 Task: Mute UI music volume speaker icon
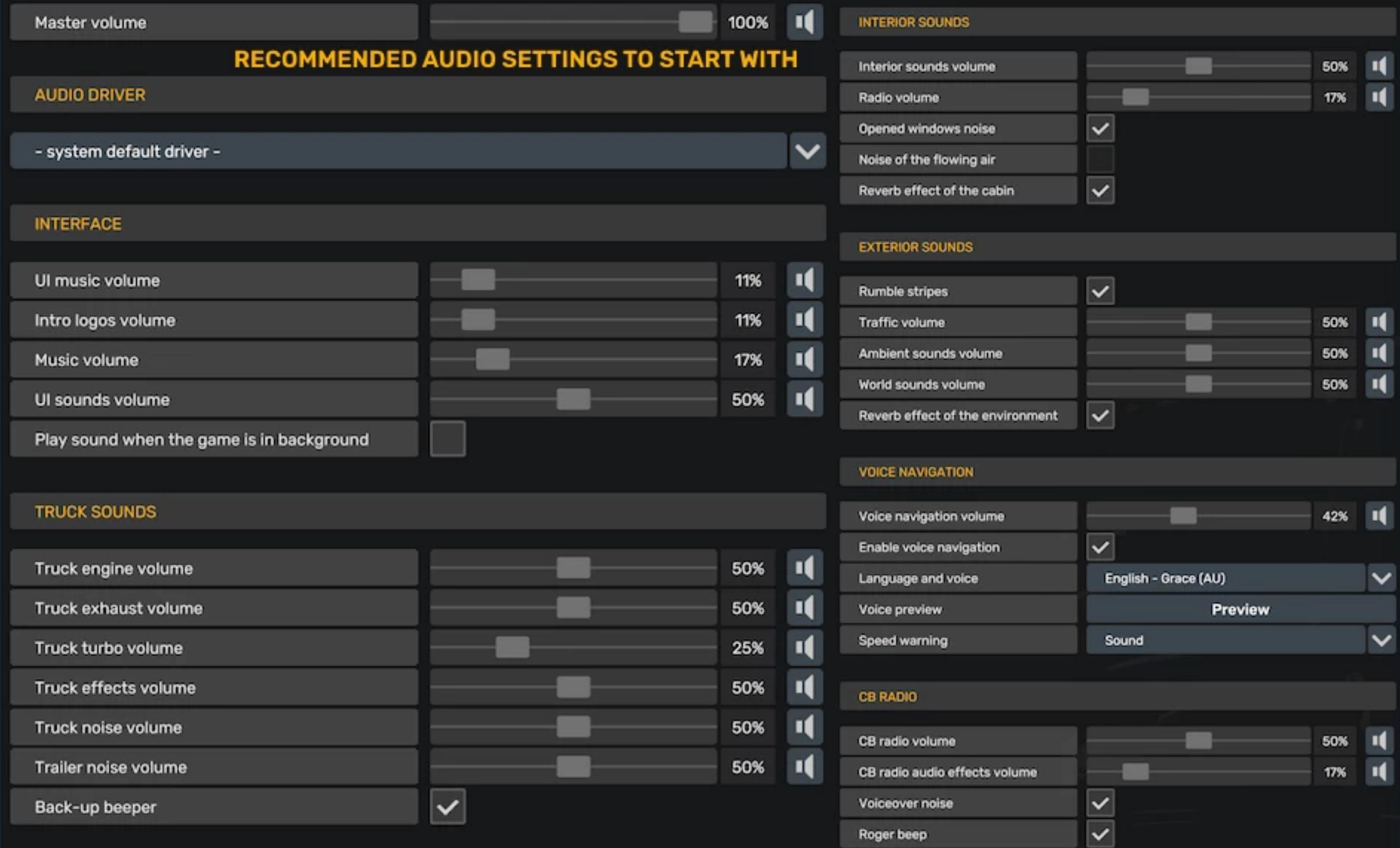coord(804,280)
